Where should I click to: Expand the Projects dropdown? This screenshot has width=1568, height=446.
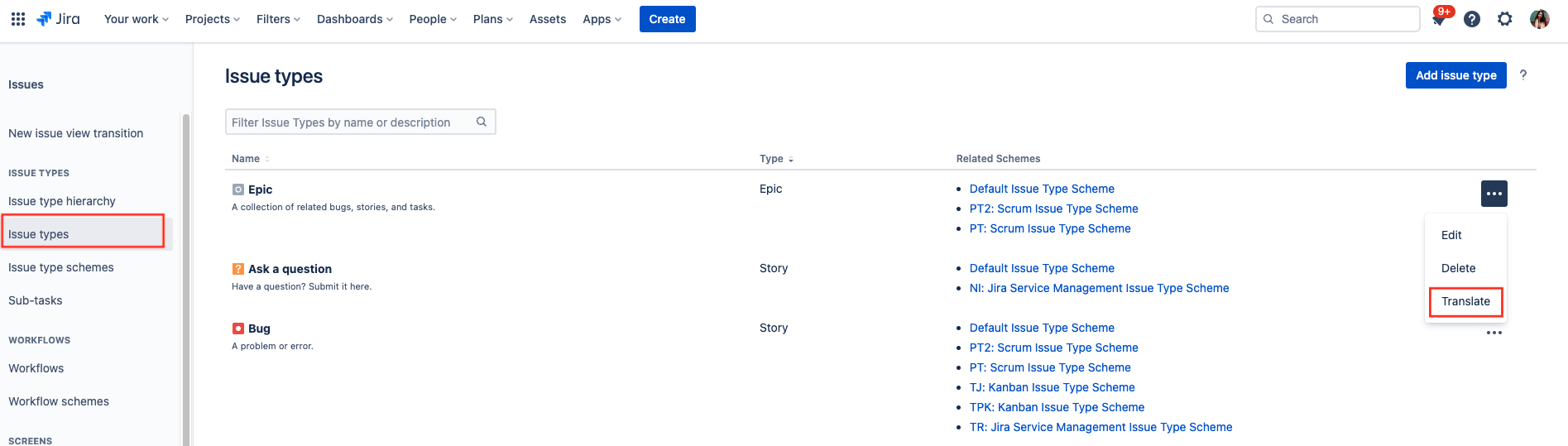tap(212, 19)
